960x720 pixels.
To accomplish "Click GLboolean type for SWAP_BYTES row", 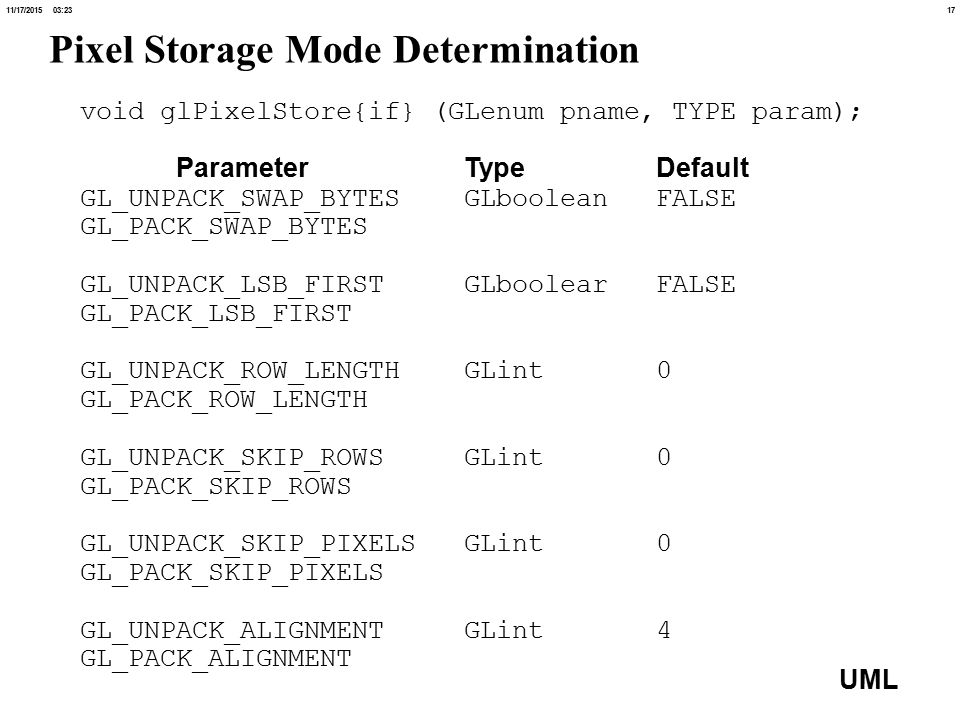I will point(536,198).
